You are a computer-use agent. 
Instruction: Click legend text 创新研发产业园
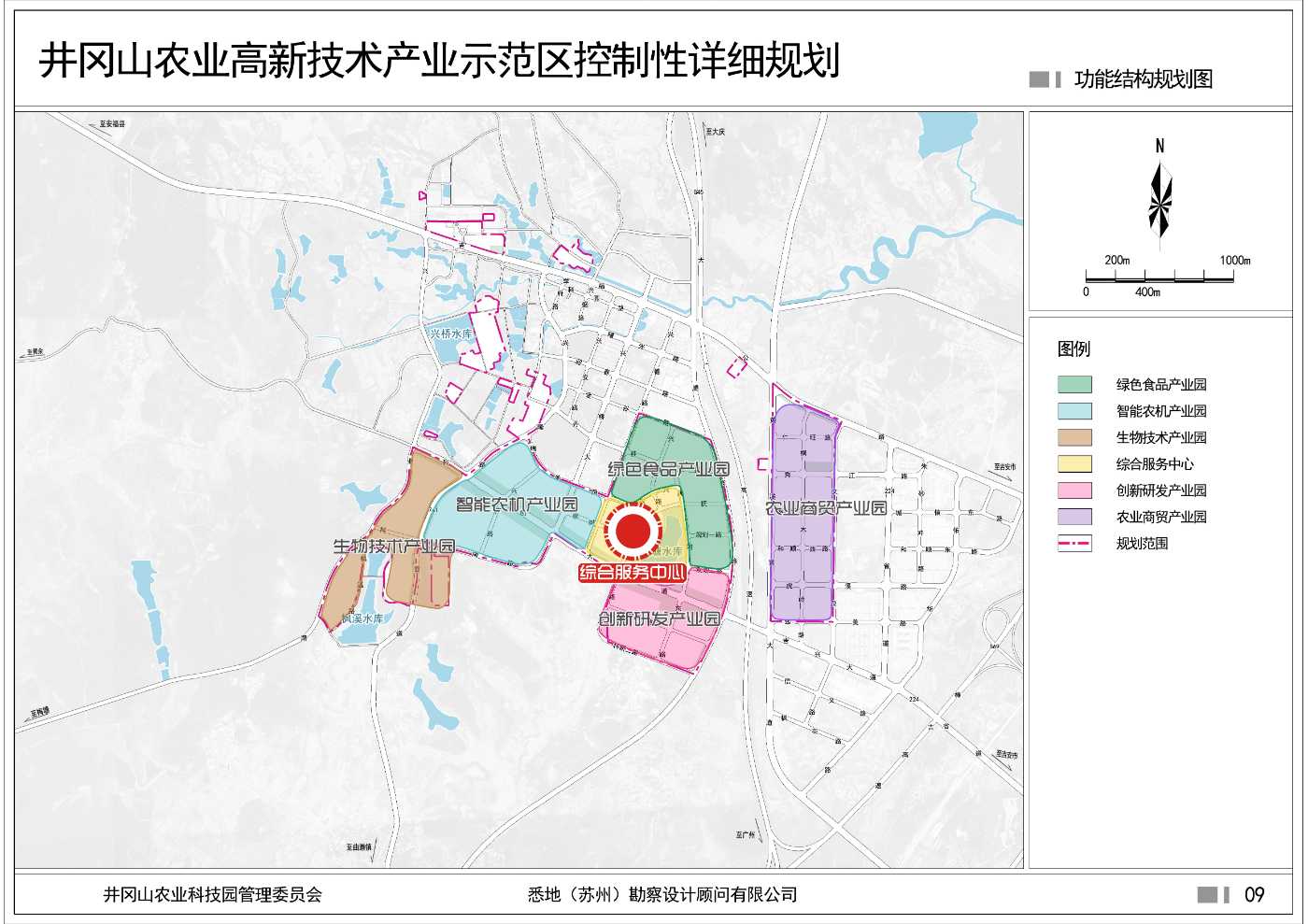point(1161,490)
